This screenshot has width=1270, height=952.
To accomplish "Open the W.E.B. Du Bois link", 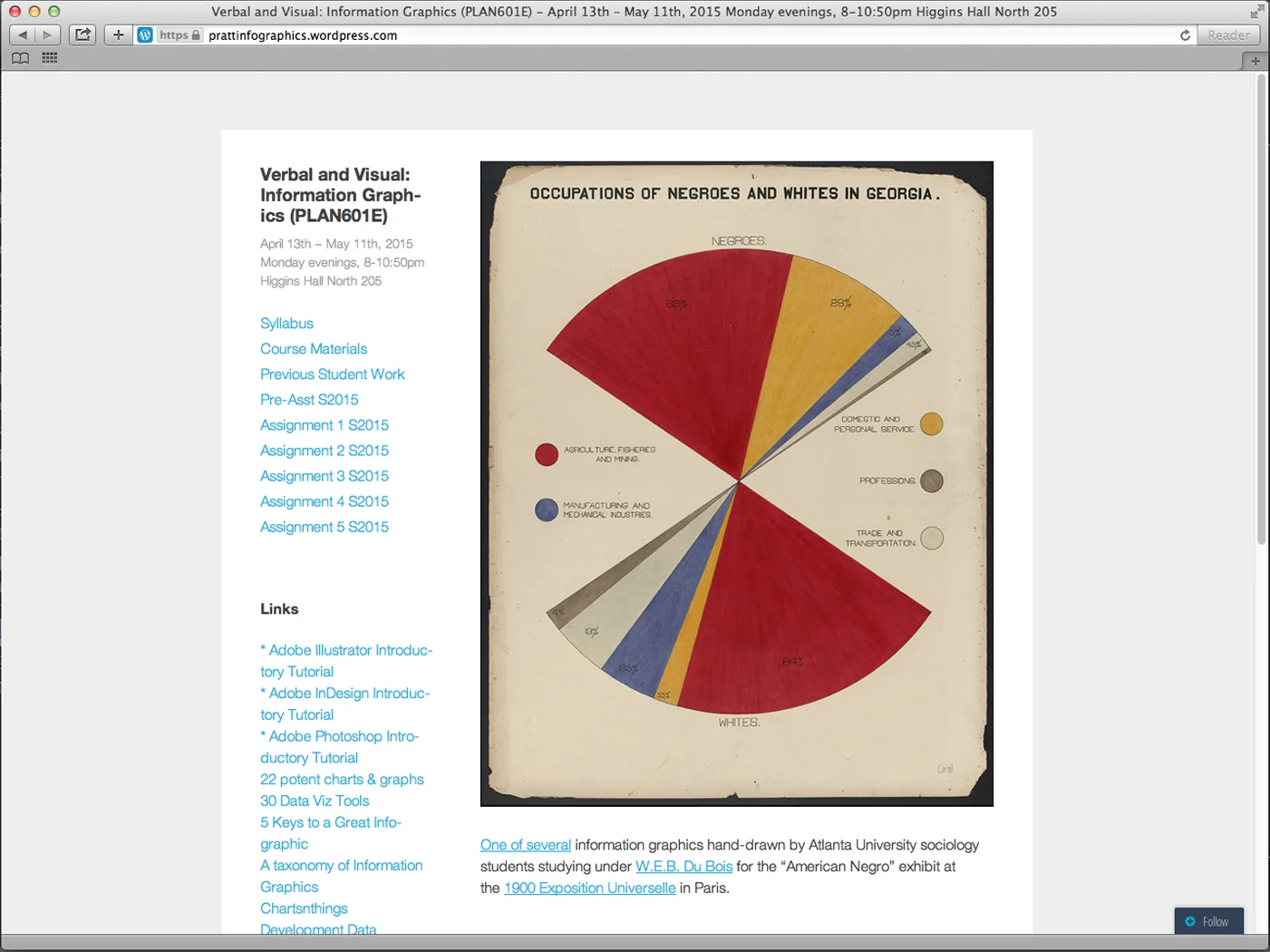I will click(x=683, y=867).
